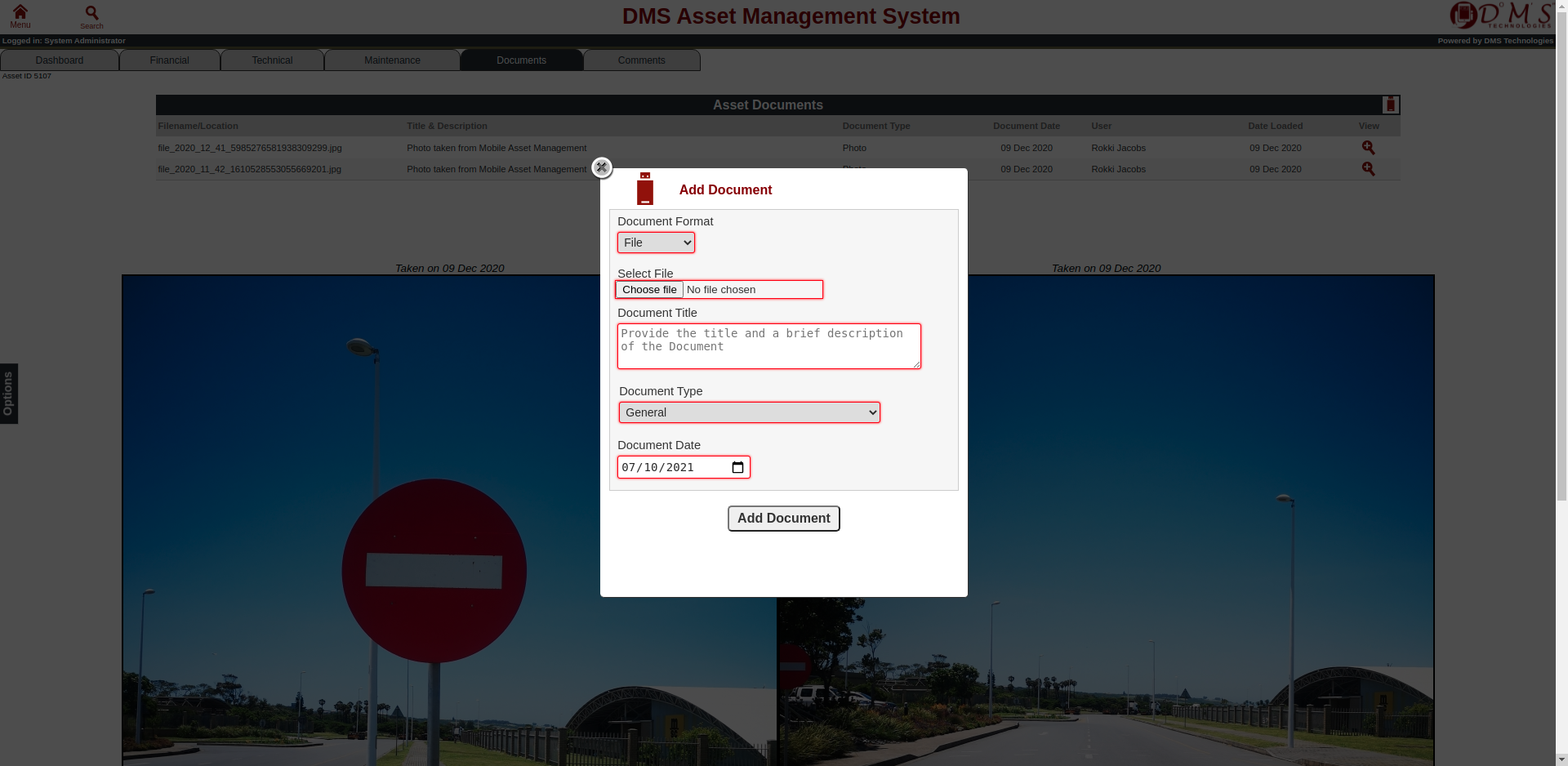Click the Asset Documents panel title

[768, 105]
